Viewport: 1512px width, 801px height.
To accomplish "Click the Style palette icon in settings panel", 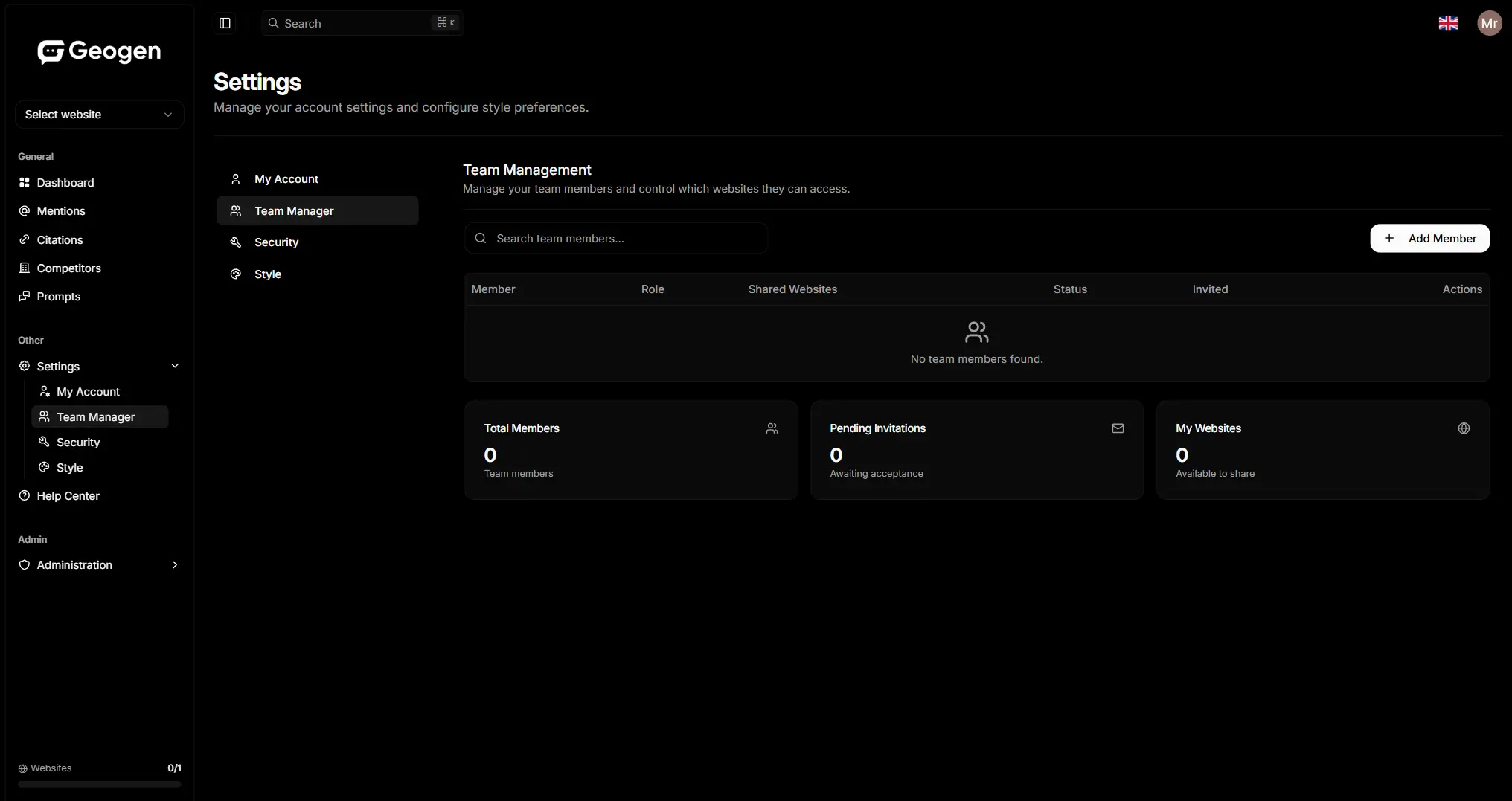I will (236, 274).
